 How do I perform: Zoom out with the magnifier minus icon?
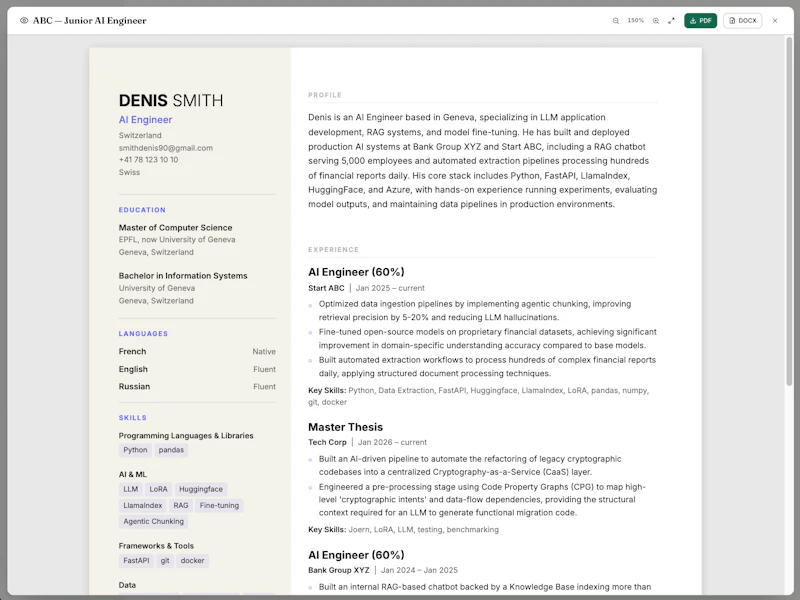click(x=616, y=21)
